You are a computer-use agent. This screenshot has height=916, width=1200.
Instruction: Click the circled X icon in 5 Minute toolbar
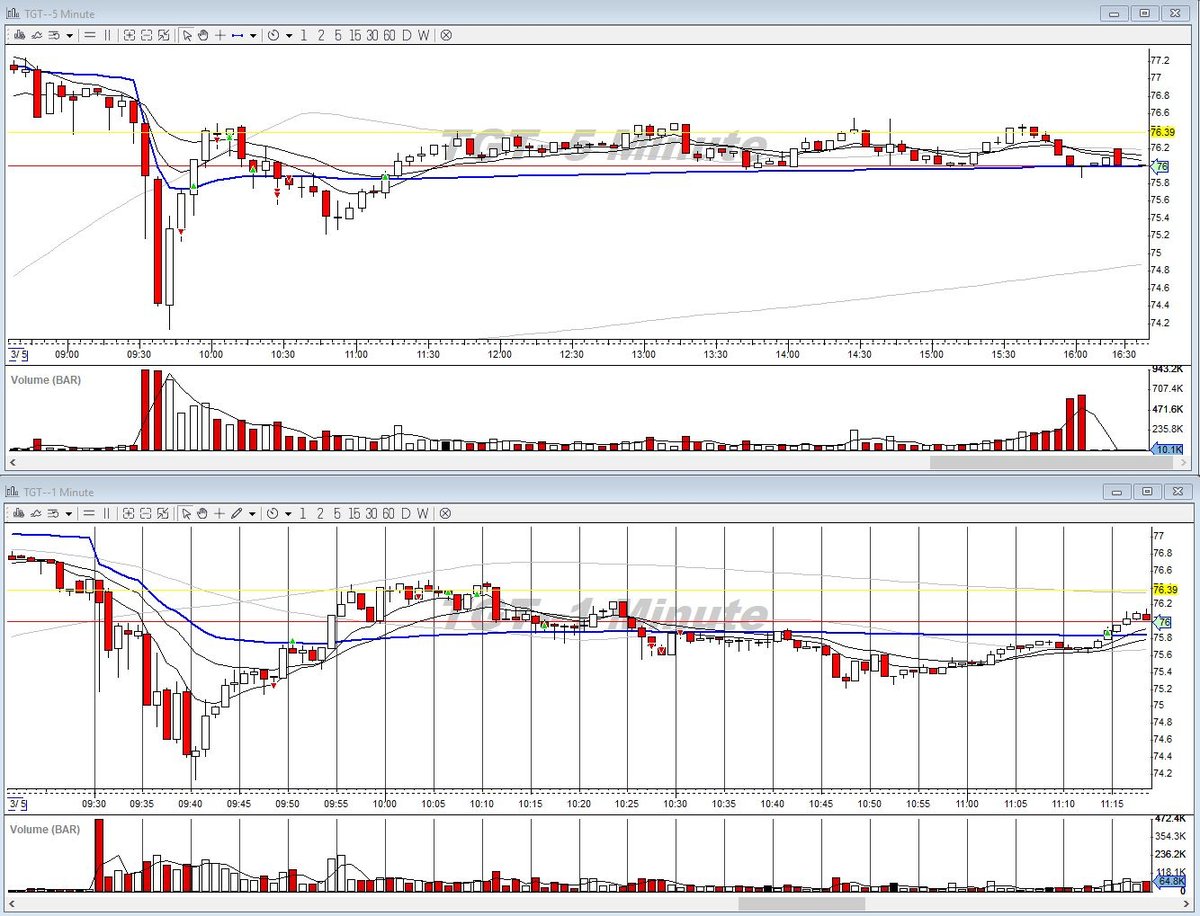(x=446, y=35)
